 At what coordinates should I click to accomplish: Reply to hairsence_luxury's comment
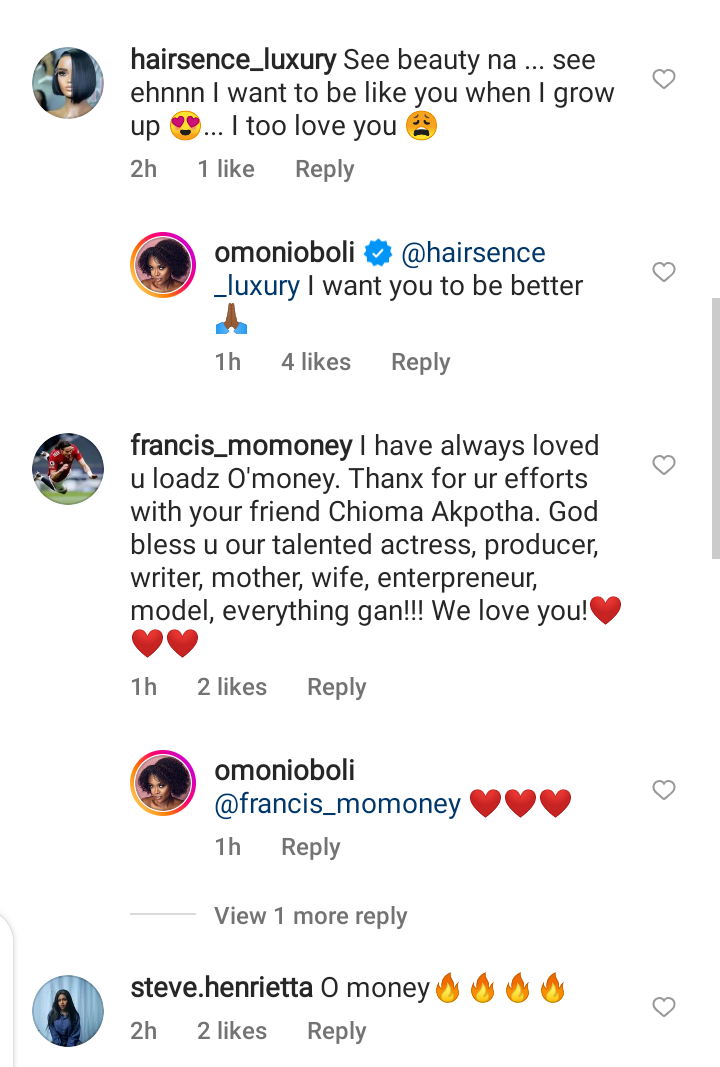click(x=324, y=170)
